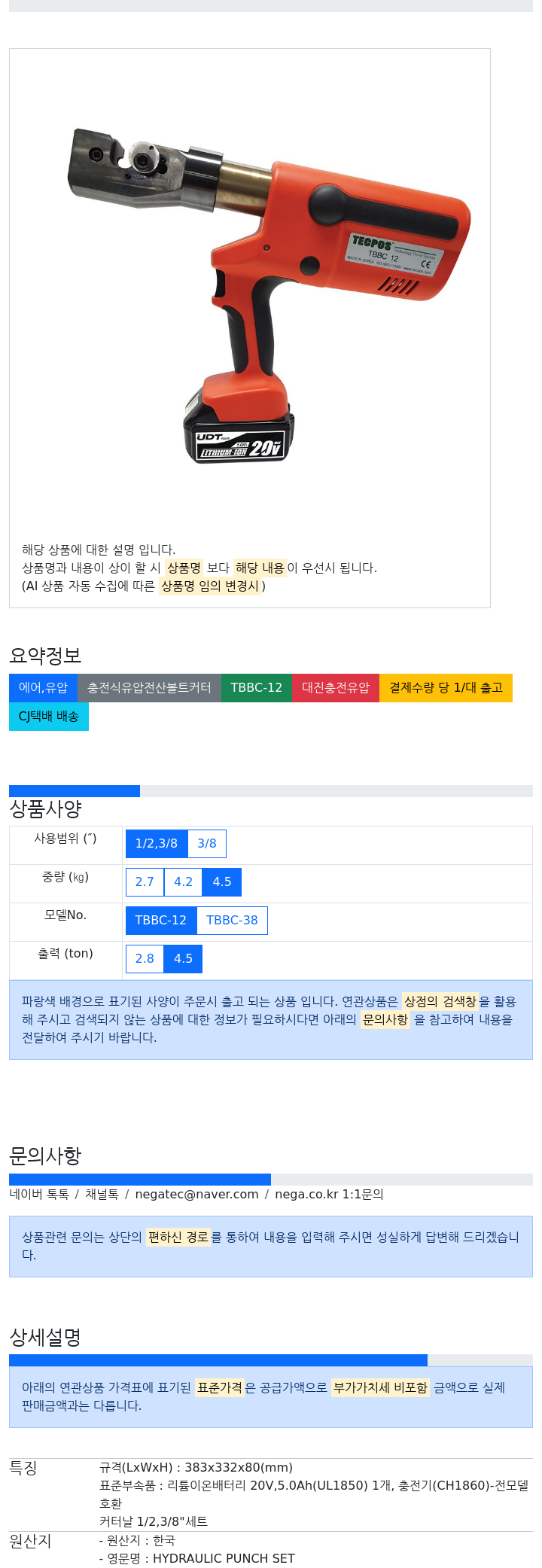
Task: Select the 2.8 ton output option
Action: click(145, 959)
